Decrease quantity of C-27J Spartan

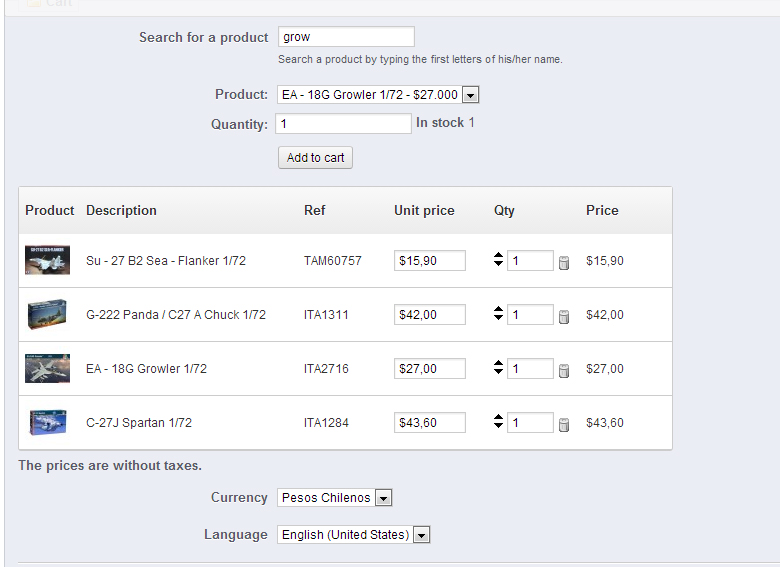click(x=499, y=427)
